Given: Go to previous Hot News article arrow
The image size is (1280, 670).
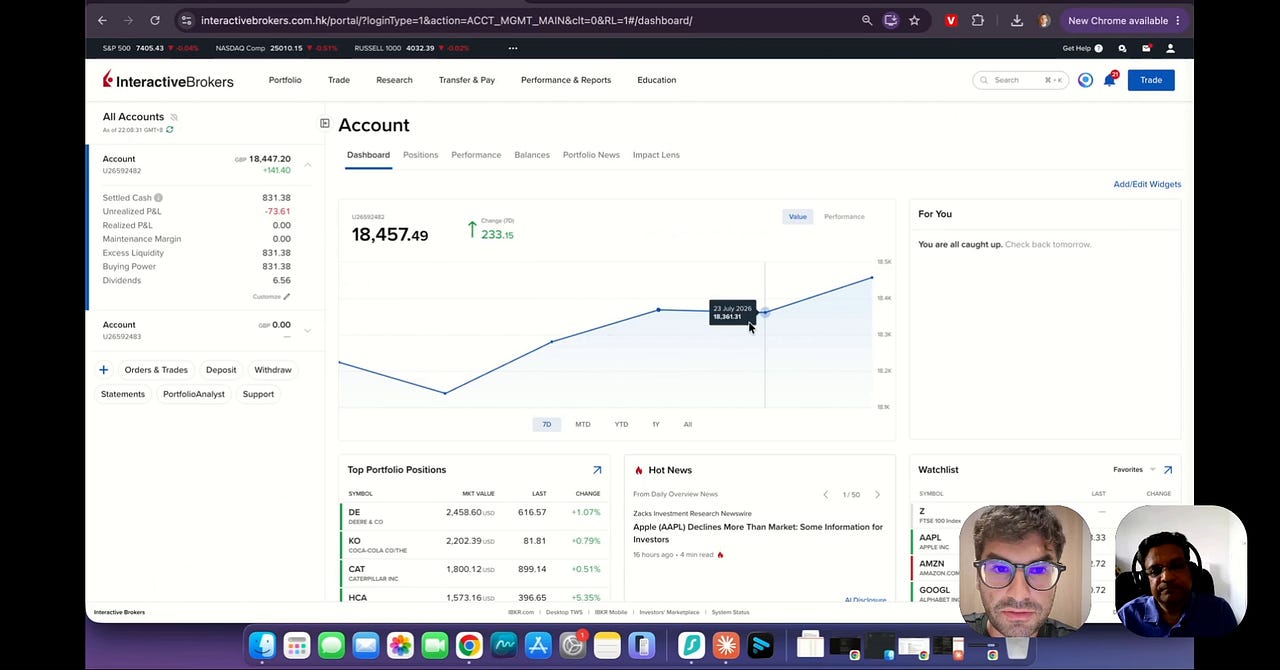Looking at the screenshot, I should pos(825,494).
